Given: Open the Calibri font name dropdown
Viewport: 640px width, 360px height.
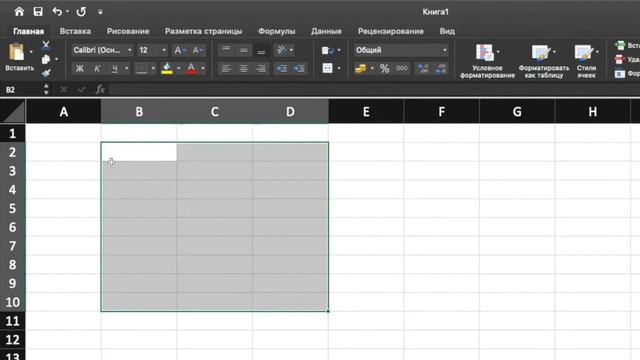Looking at the screenshot, I should click(x=129, y=50).
